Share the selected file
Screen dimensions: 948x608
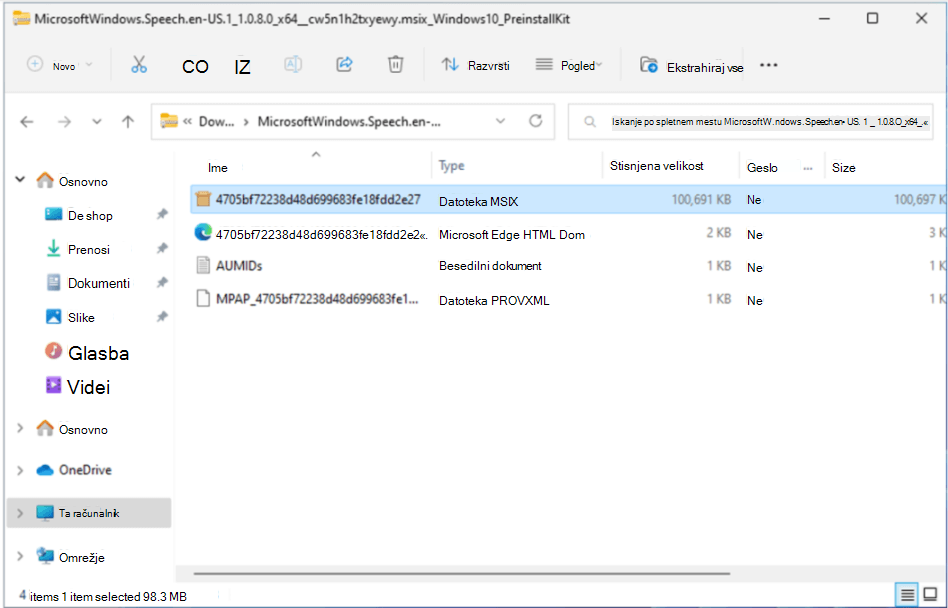click(x=345, y=64)
